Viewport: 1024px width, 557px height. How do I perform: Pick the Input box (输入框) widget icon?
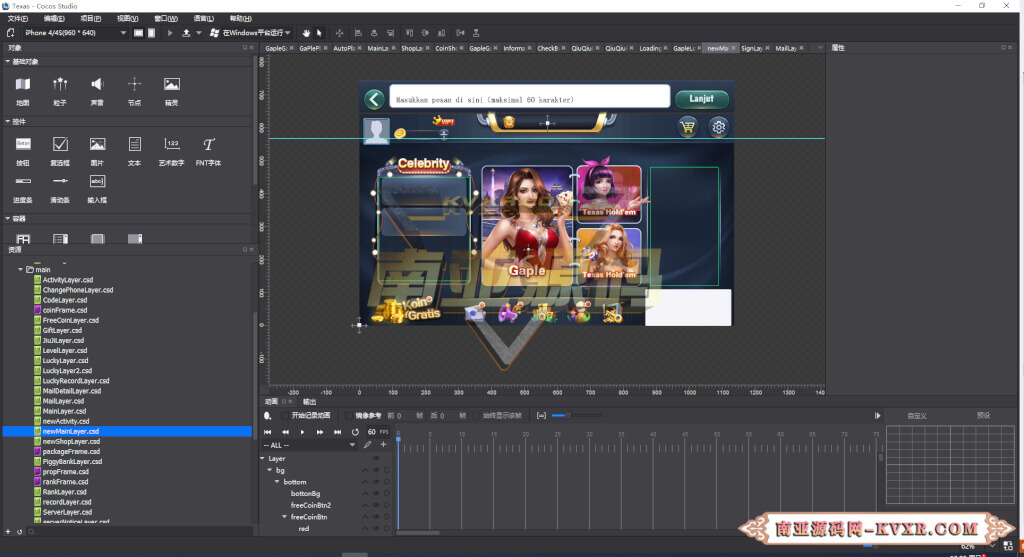click(x=97, y=181)
